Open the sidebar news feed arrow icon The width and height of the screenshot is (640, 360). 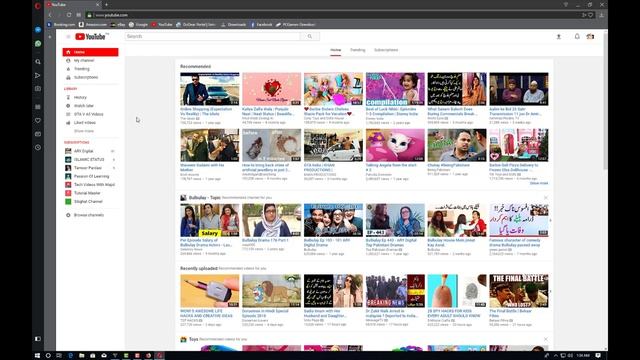38,76
